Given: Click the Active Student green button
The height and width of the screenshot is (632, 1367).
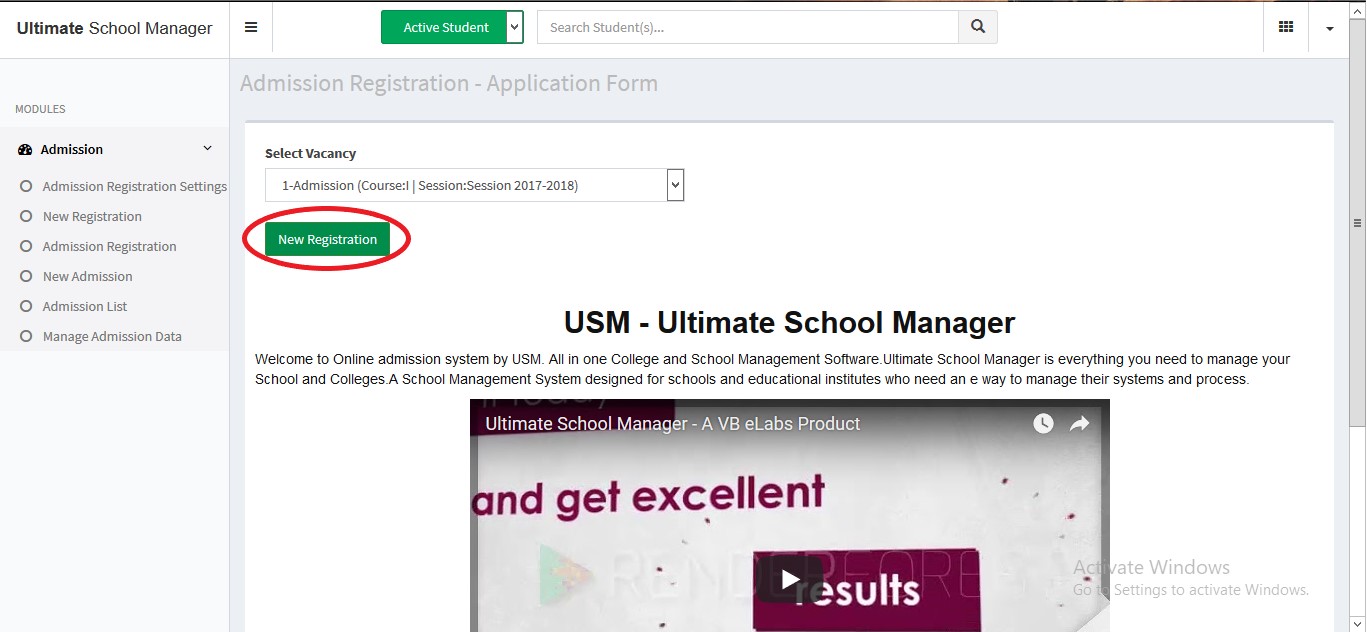Looking at the screenshot, I should click(445, 27).
